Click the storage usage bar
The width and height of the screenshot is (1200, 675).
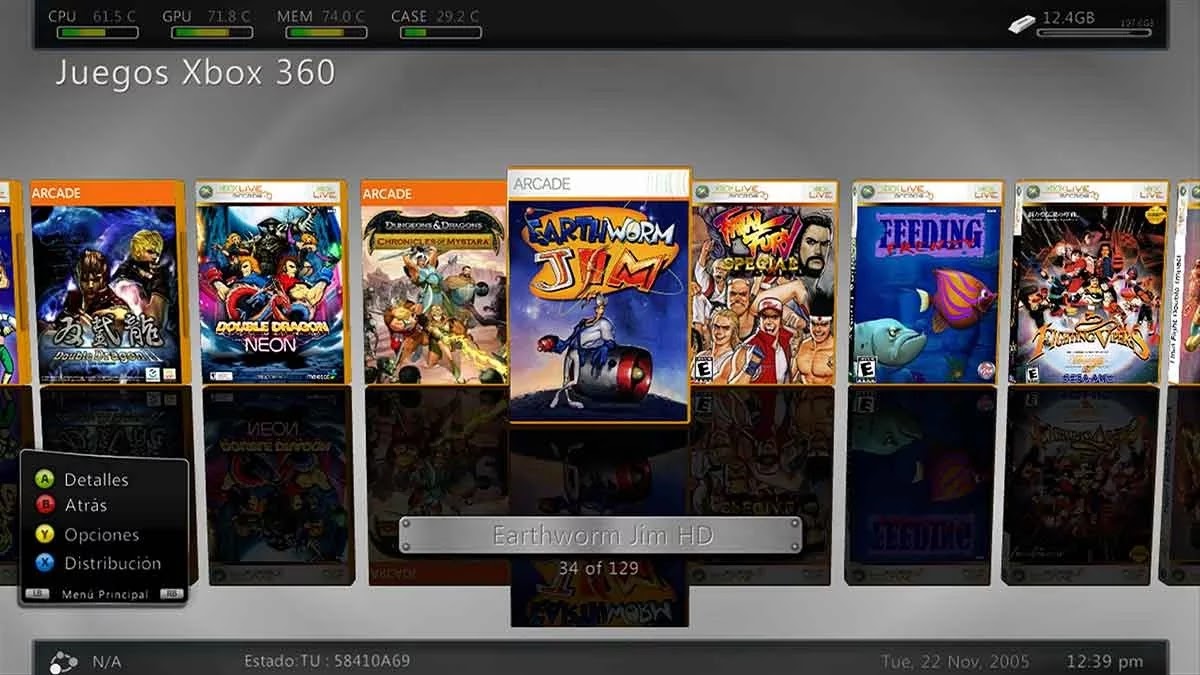[x=1096, y=32]
